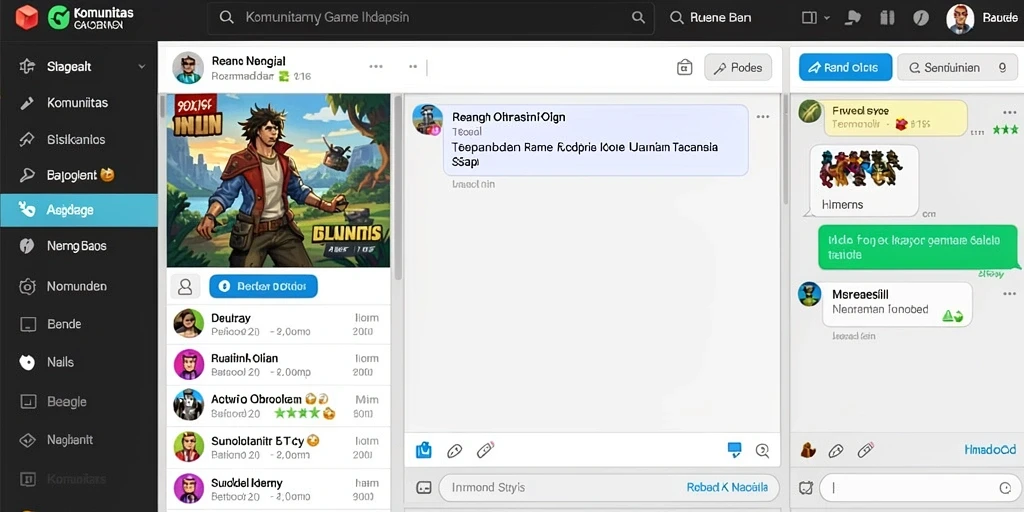1024x512 pixels.
Task: Click the blue Rand olcts button
Action: (x=845, y=67)
